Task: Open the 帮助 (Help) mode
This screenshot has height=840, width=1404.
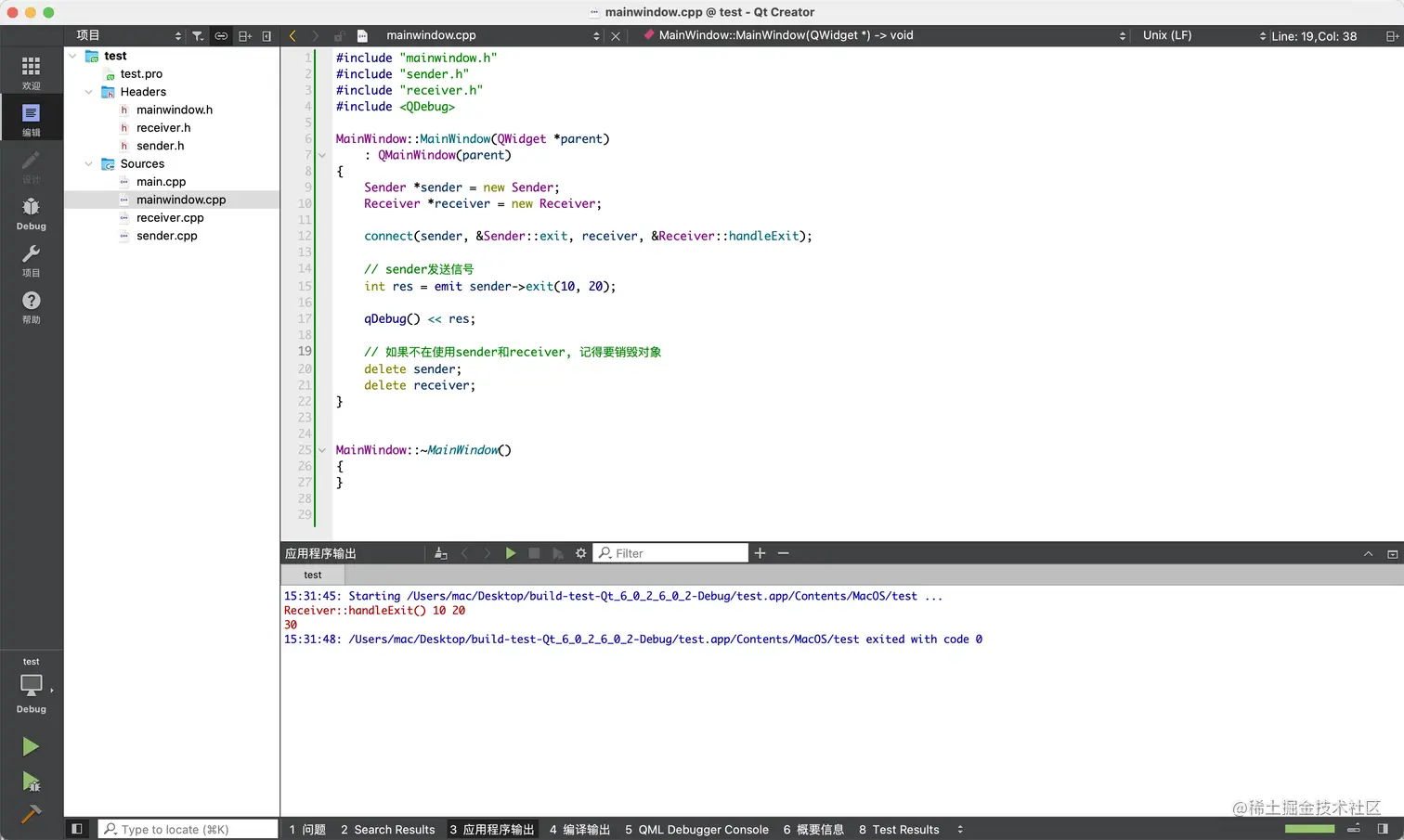Action: (x=32, y=306)
